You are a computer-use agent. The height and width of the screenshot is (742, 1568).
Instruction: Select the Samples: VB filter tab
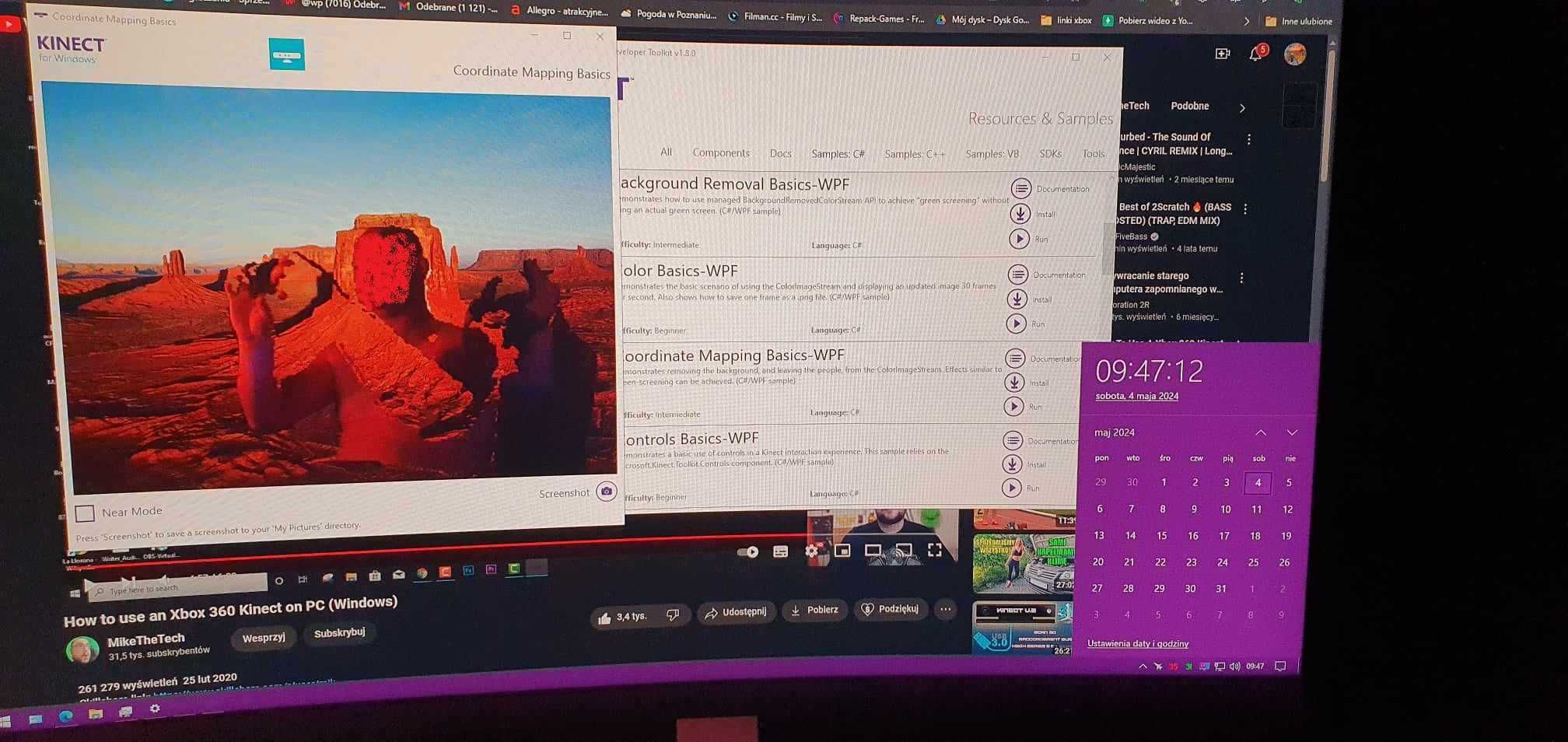pos(992,154)
